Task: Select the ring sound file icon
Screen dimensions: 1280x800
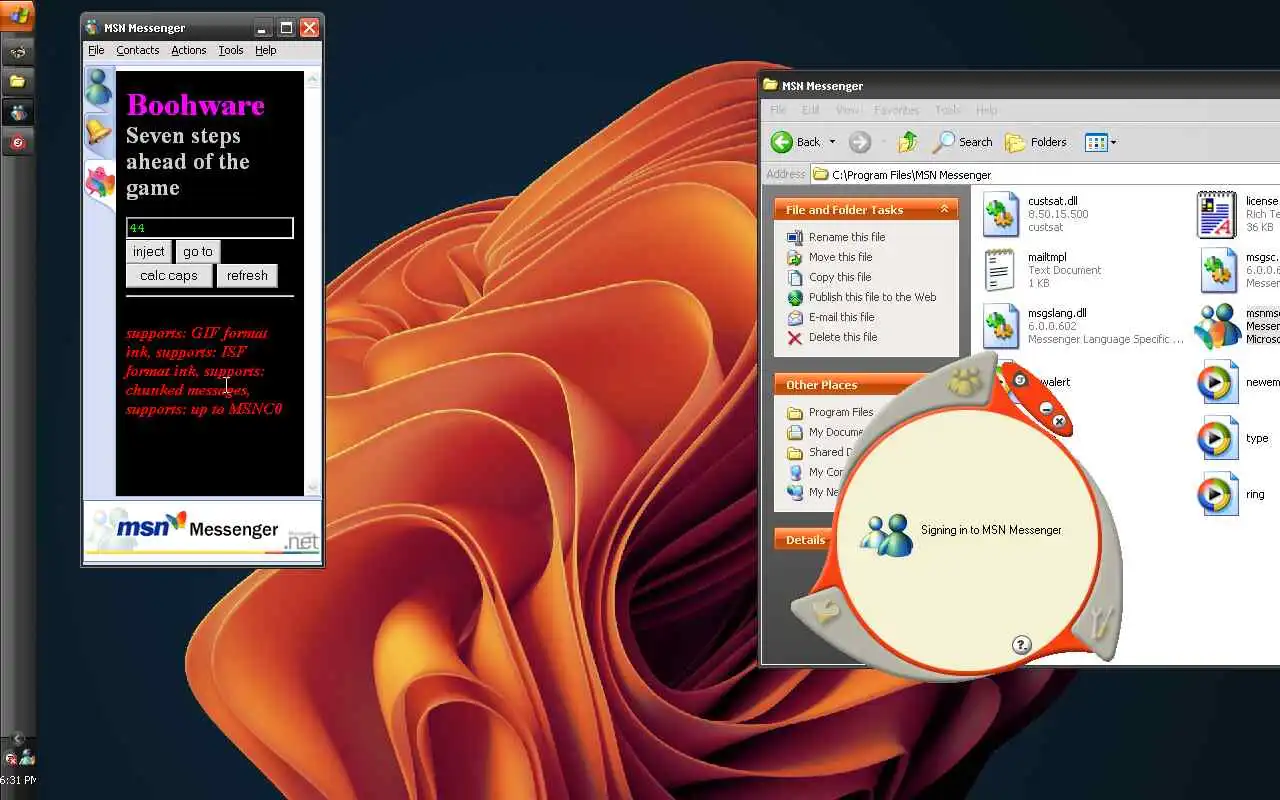Action: tap(1217, 494)
